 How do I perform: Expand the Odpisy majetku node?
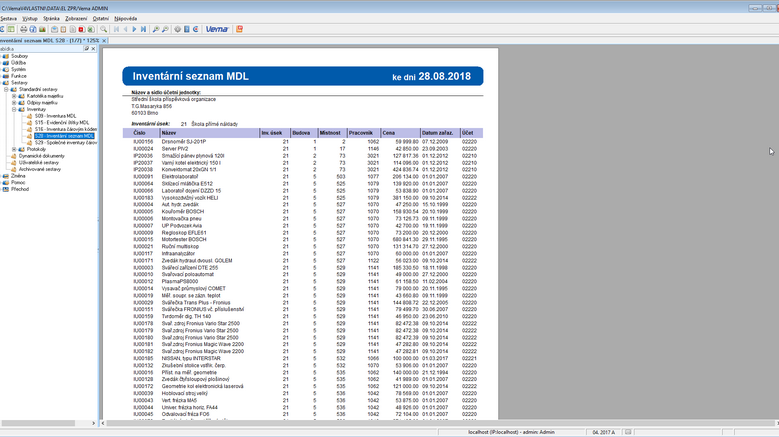[14, 102]
